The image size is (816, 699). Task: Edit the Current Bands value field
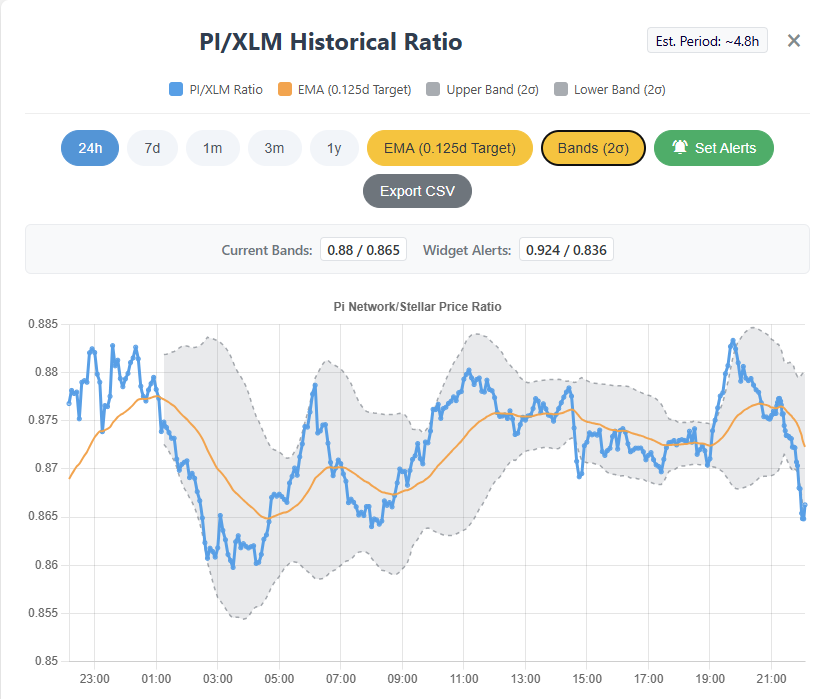tap(363, 249)
